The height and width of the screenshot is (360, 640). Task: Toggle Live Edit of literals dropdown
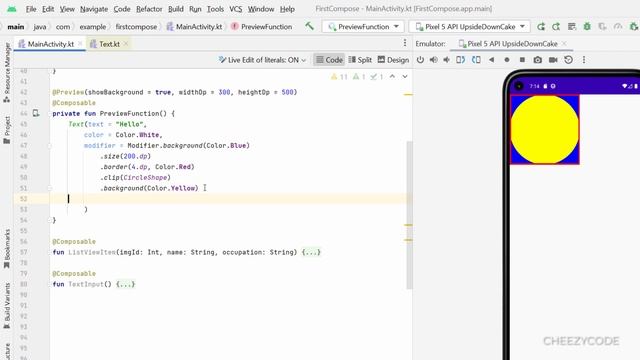click(x=262, y=60)
